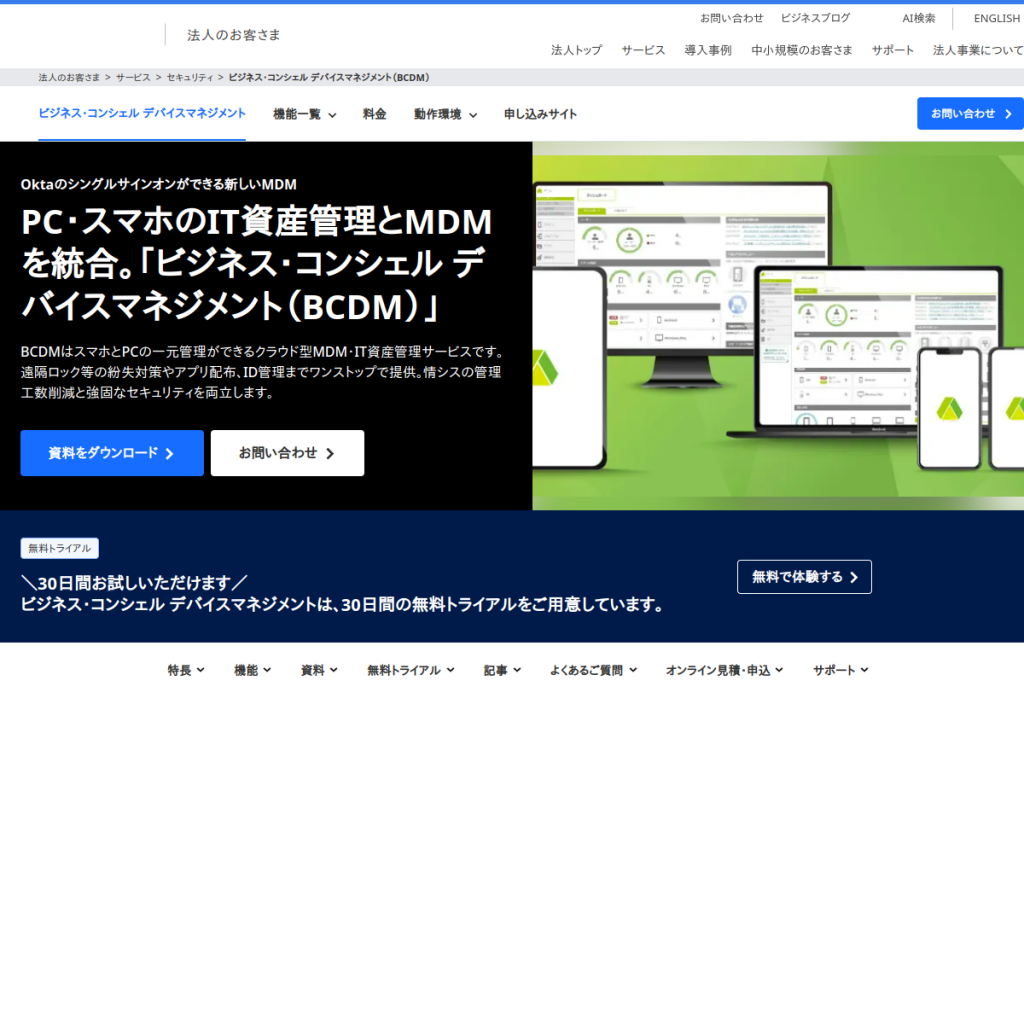Screen dimensions: 1024x1024
Task: Click ＼30日間お試しいただけます／ text
Action: pyautogui.click(x=134, y=583)
